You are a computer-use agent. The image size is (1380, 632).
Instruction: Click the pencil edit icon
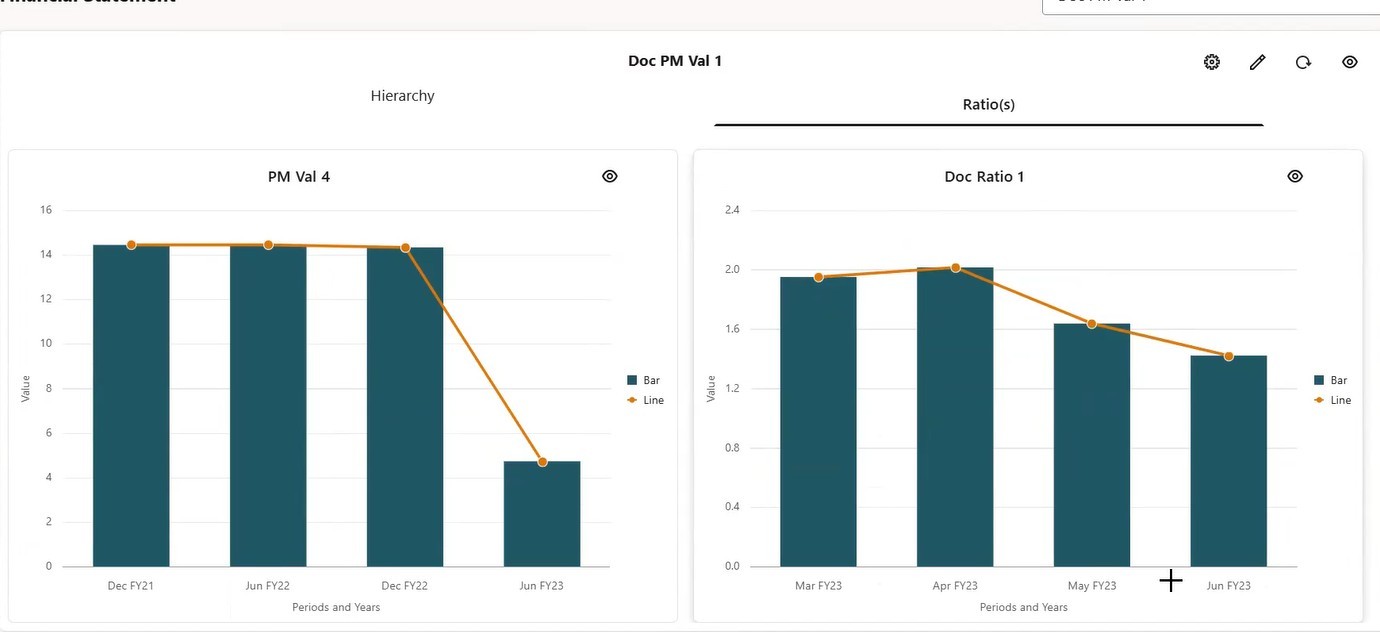[1258, 62]
